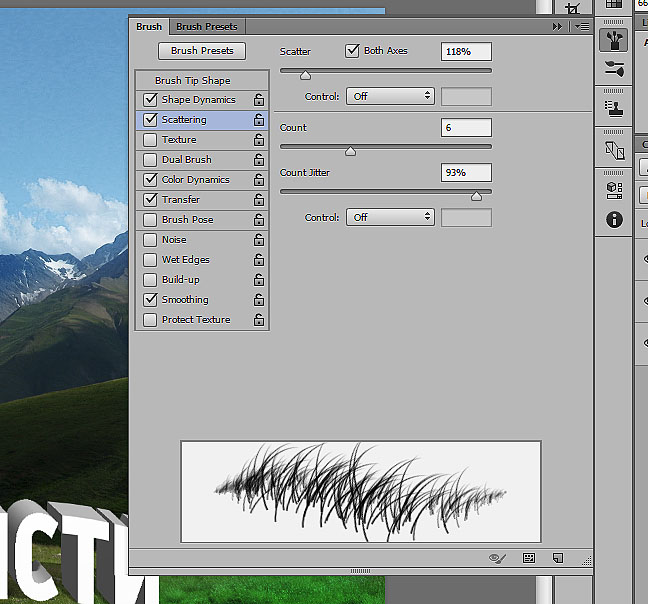This screenshot has height=604, width=648.
Task: Select the Crop tool icon at top
Action: [x=572, y=8]
